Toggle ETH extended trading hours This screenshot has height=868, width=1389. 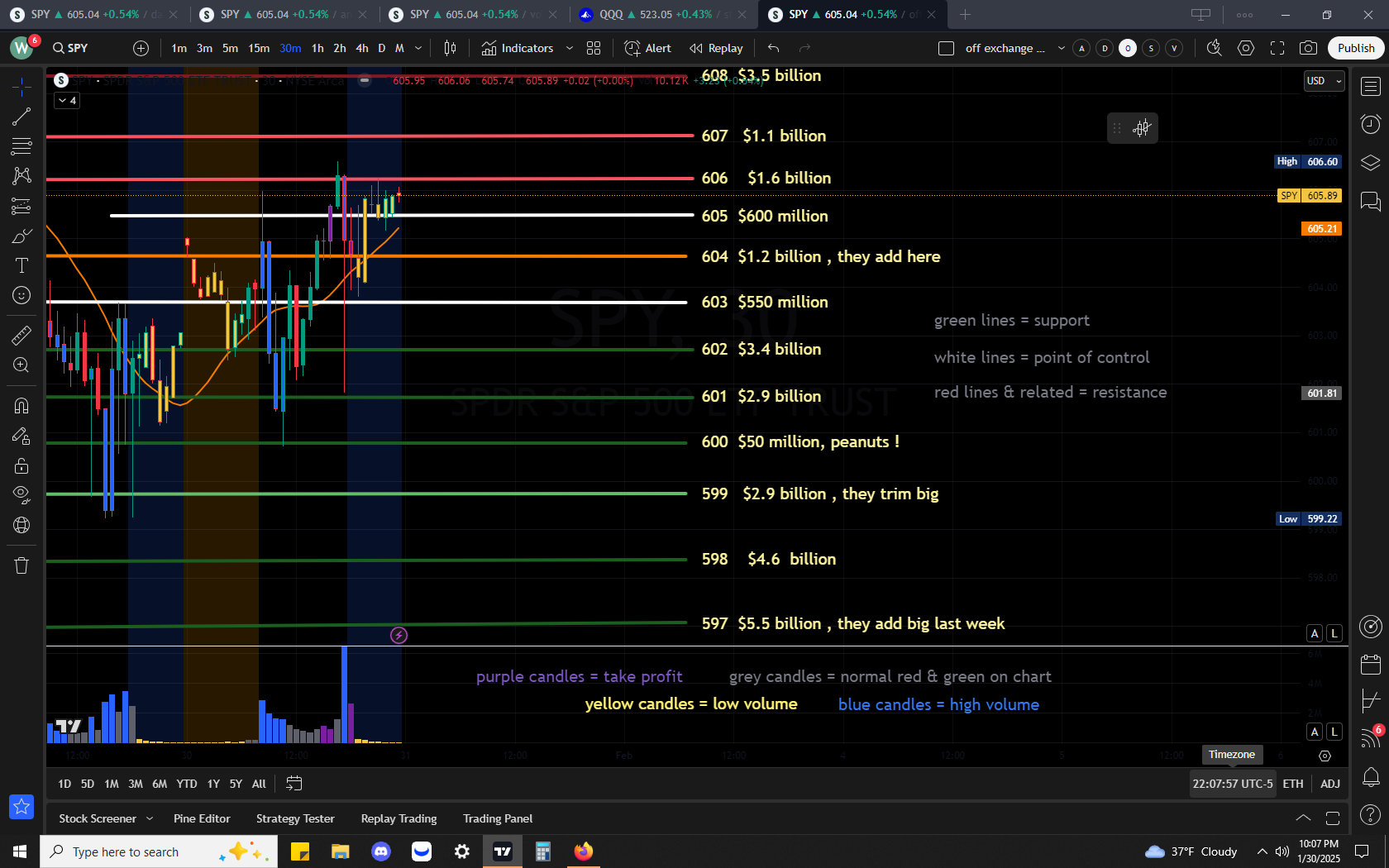(x=1293, y=784)
